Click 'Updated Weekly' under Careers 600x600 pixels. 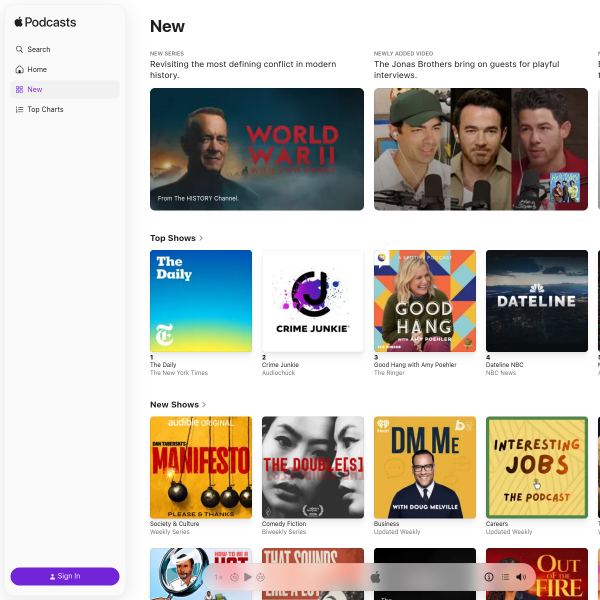tap(509, 532)
